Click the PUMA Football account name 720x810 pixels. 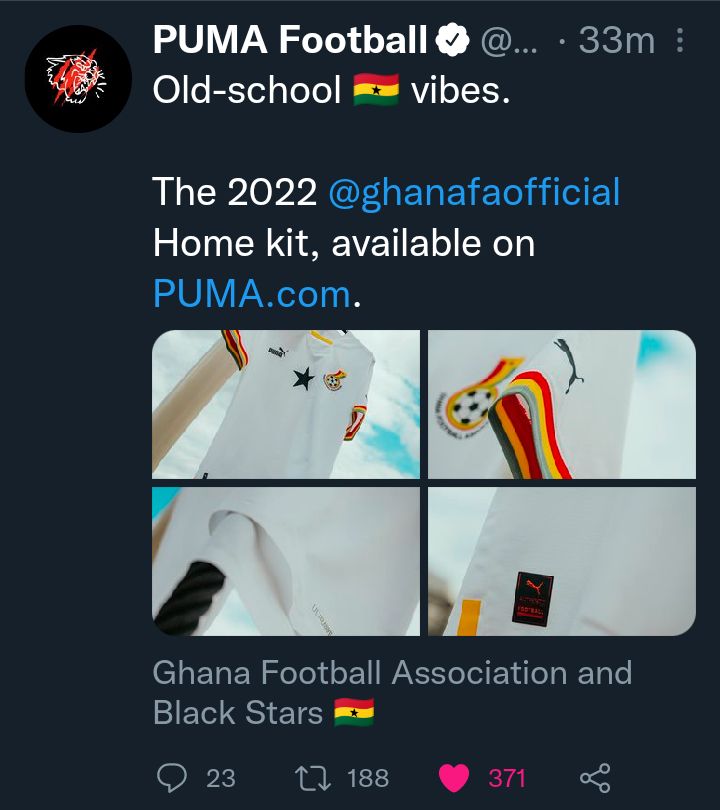[290, 41]
